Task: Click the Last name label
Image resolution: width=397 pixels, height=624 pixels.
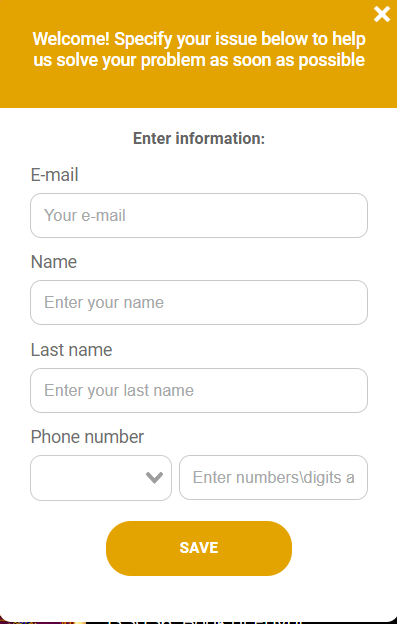Action: pyautogui.click(x=72, y=350)
